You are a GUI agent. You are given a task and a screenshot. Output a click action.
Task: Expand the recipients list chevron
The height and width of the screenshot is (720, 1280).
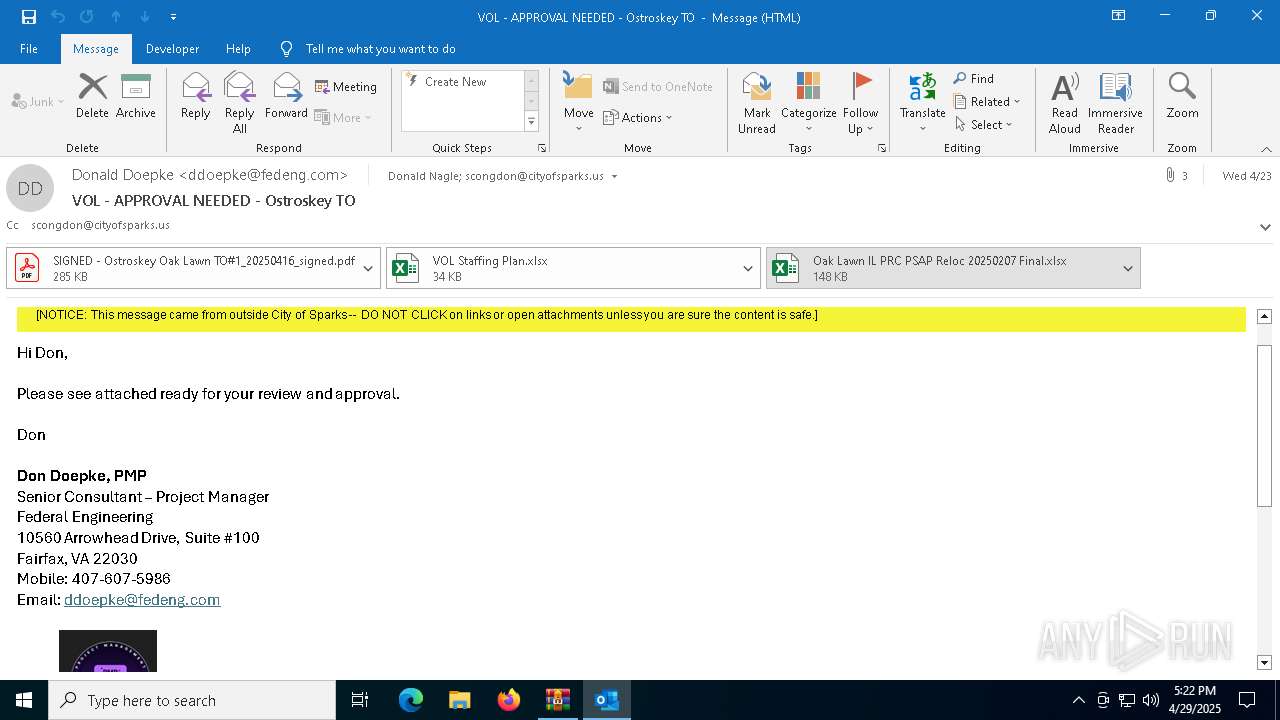coord(614,176)
